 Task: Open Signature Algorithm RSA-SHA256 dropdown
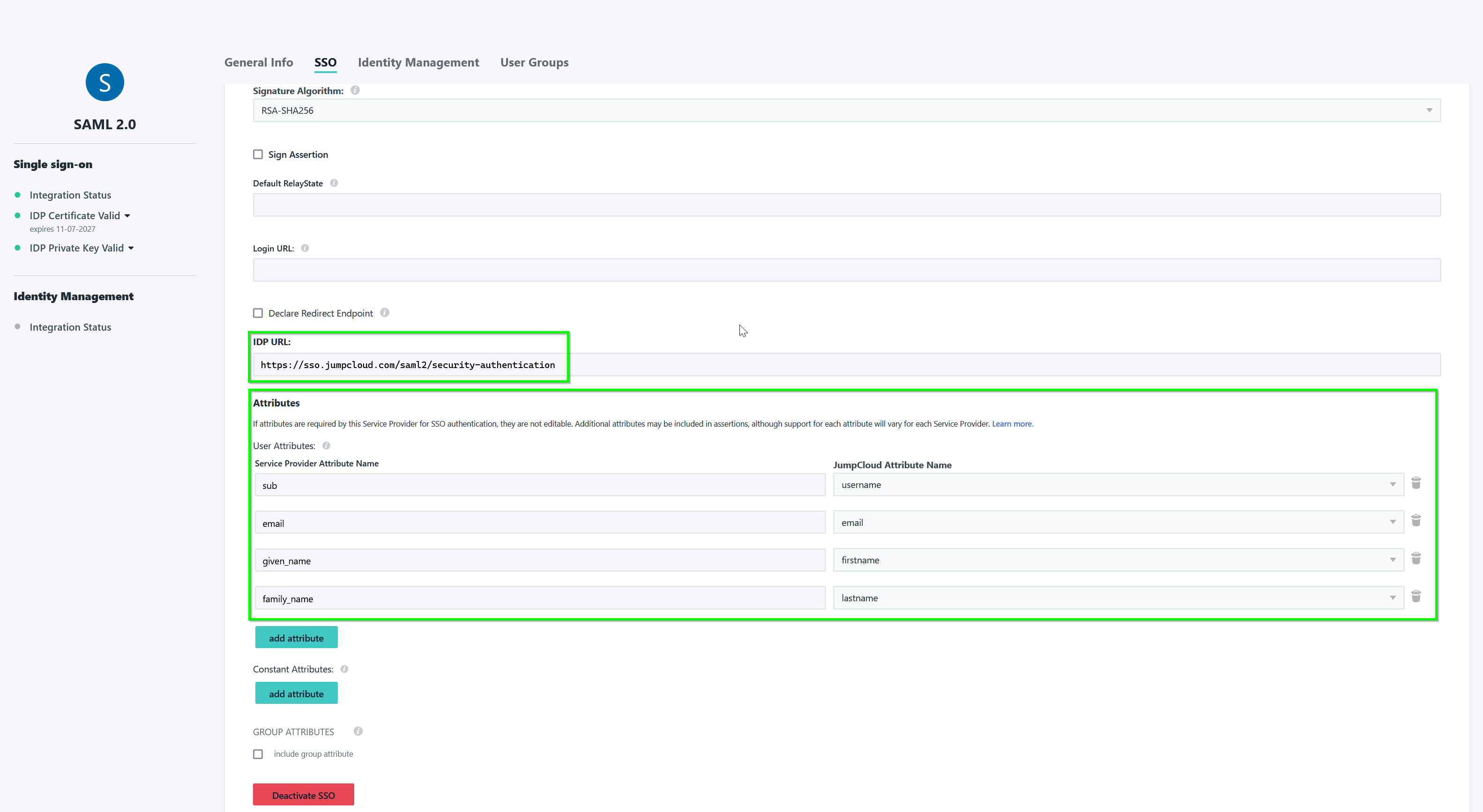[846, 111]
